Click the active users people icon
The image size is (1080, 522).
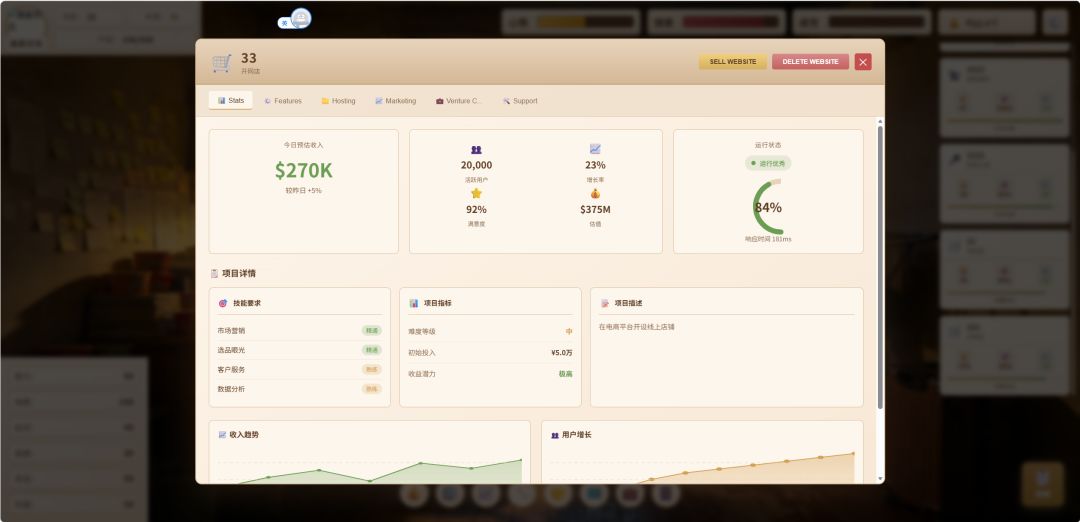coord(476,149)
